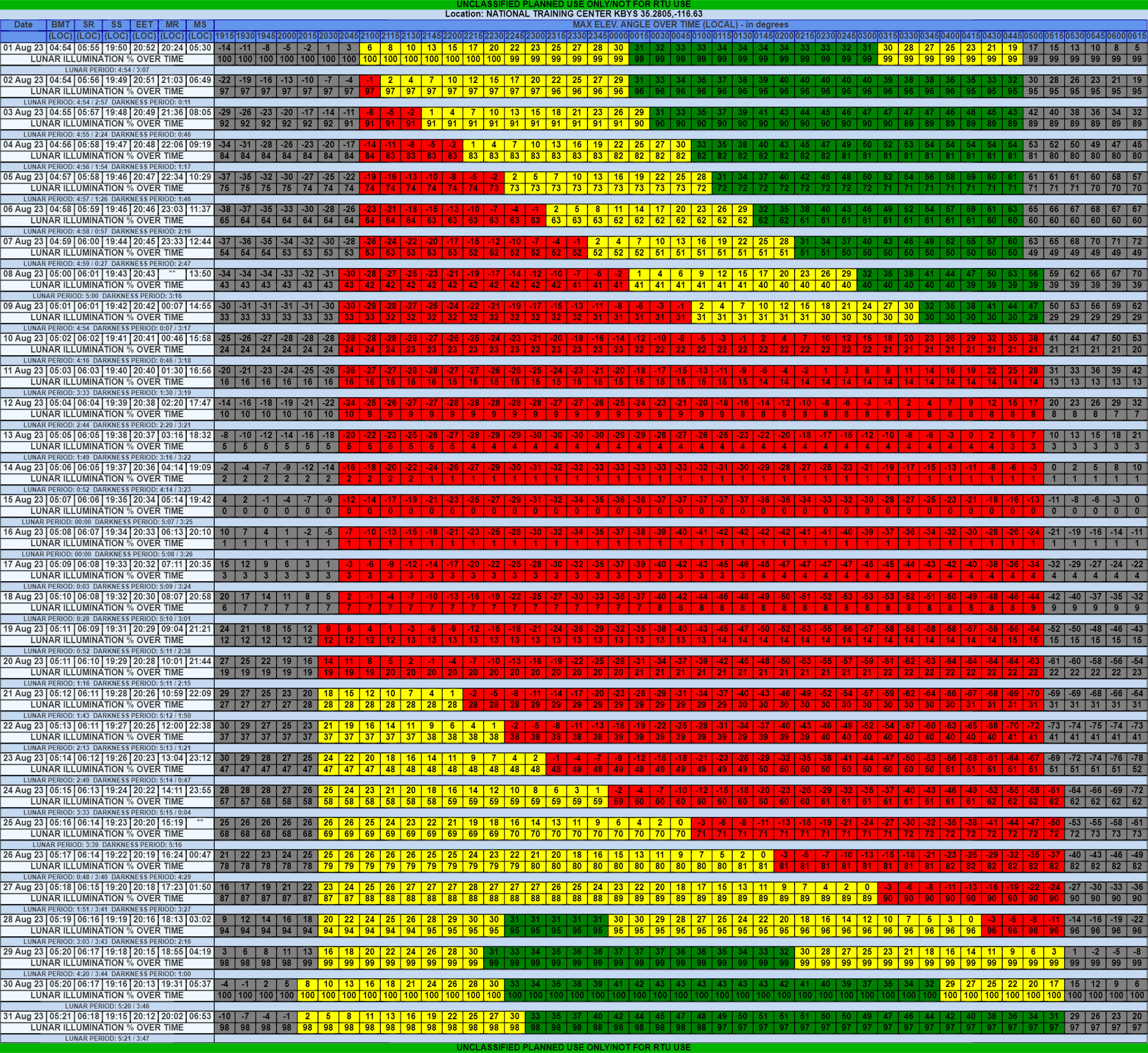Click the EET column header
Viewport: 1148px width, 1053px height.
click(x=144, y=25)
